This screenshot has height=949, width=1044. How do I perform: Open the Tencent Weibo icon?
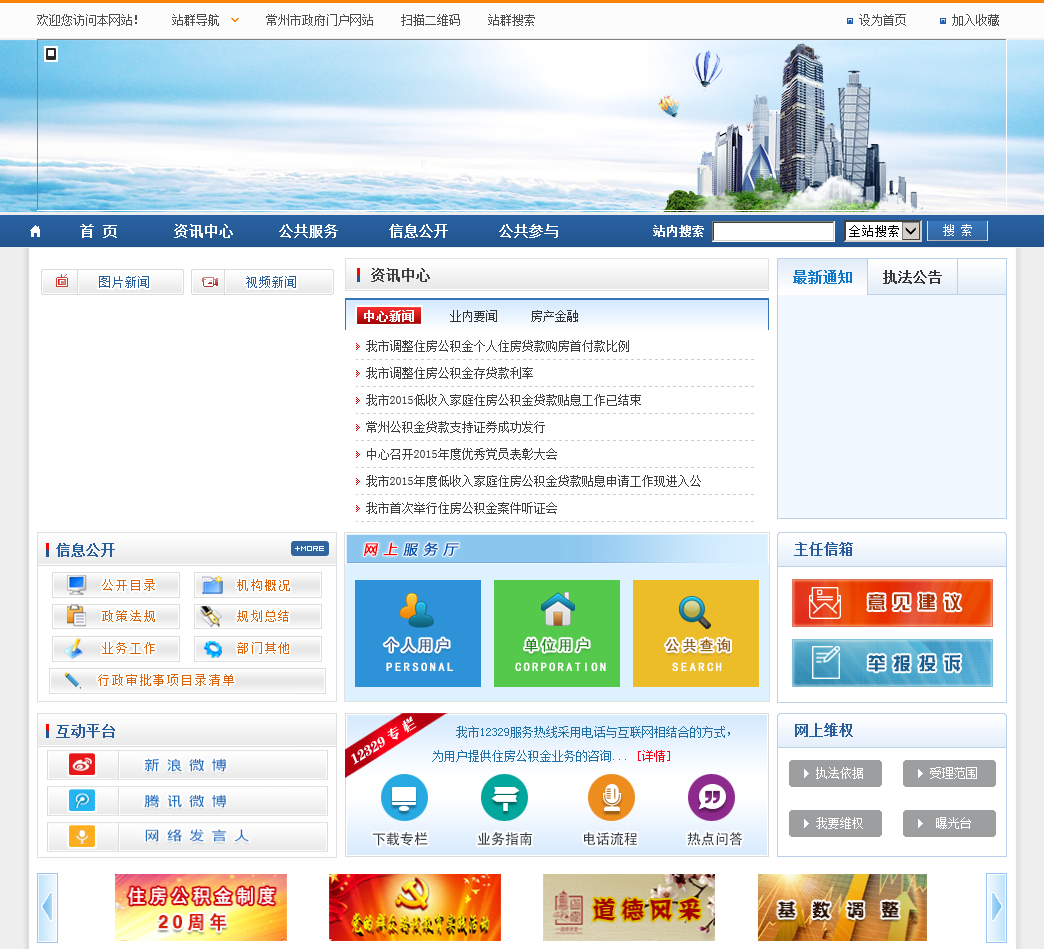[x=82, y=800]
